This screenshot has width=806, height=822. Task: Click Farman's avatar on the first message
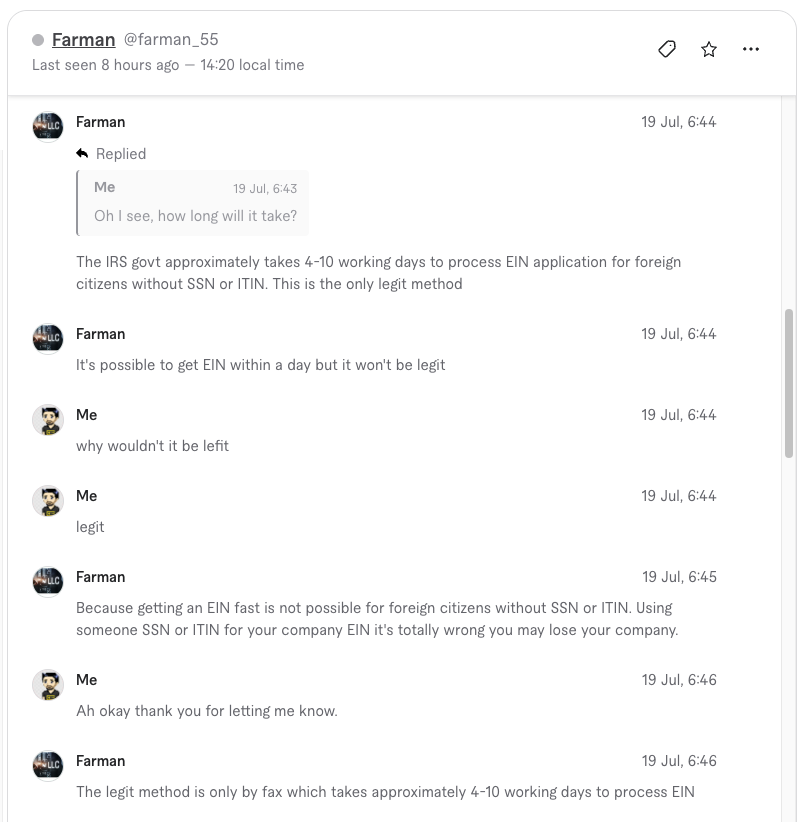click(x=48, y=126)
